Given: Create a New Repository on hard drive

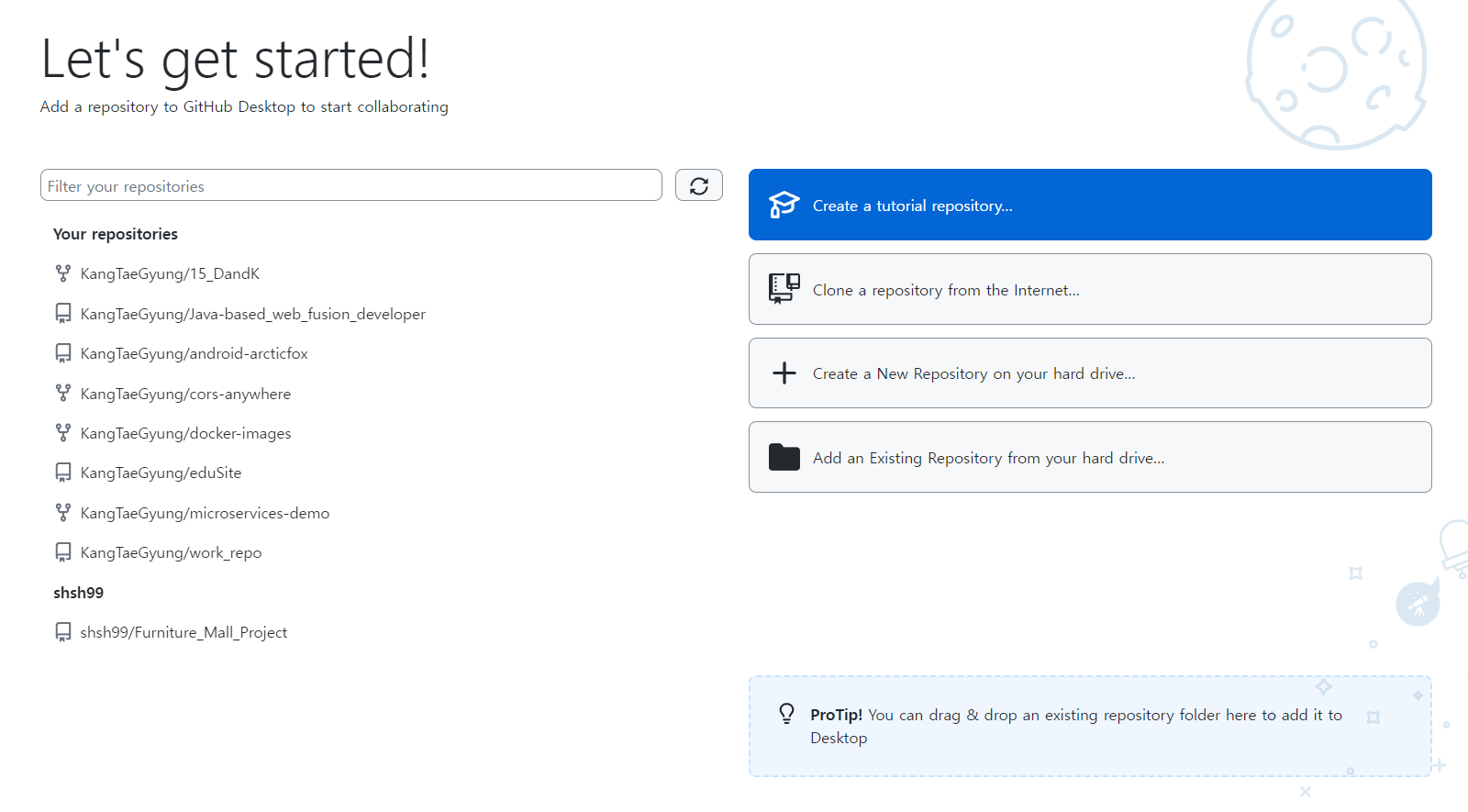Looking at the screenshot, I should point(1090,373).
